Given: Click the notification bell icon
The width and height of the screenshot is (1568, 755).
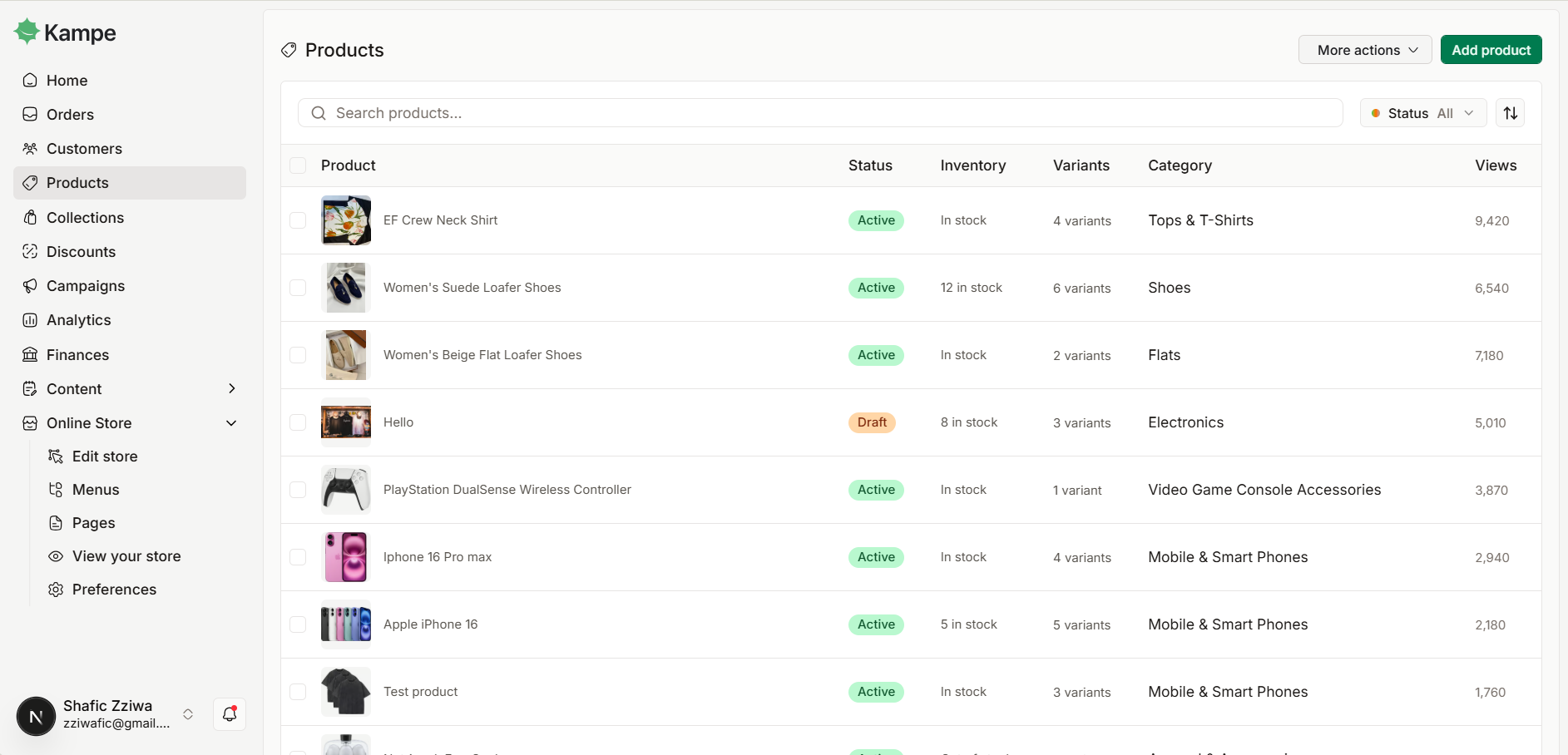Looking at the screenshot, I should click(x=230, y=714).
